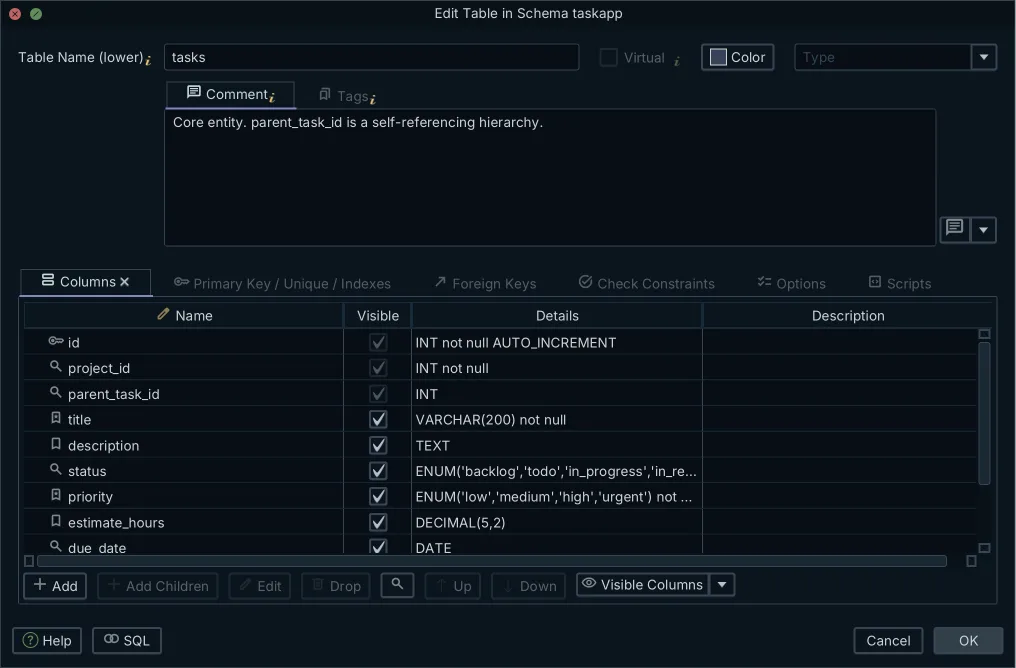Viewport: 1016px width, 668px height.
Task: Click the Add Children button
Action: point(157,586)
